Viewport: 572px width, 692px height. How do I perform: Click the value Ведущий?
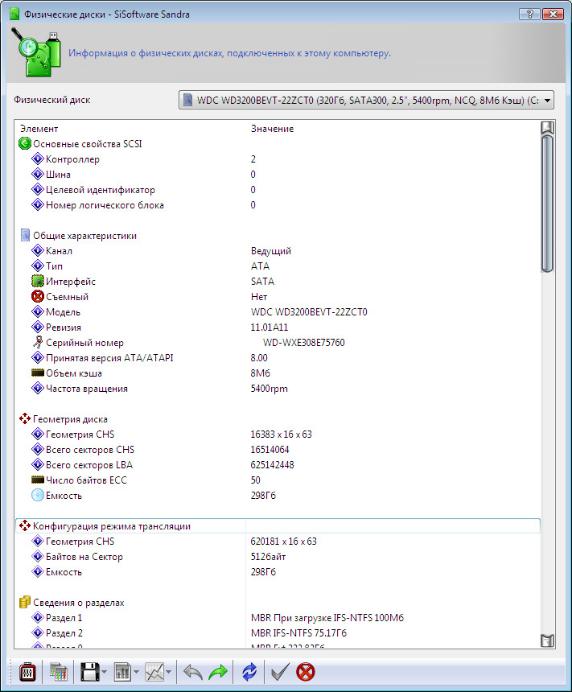(271, 251)
